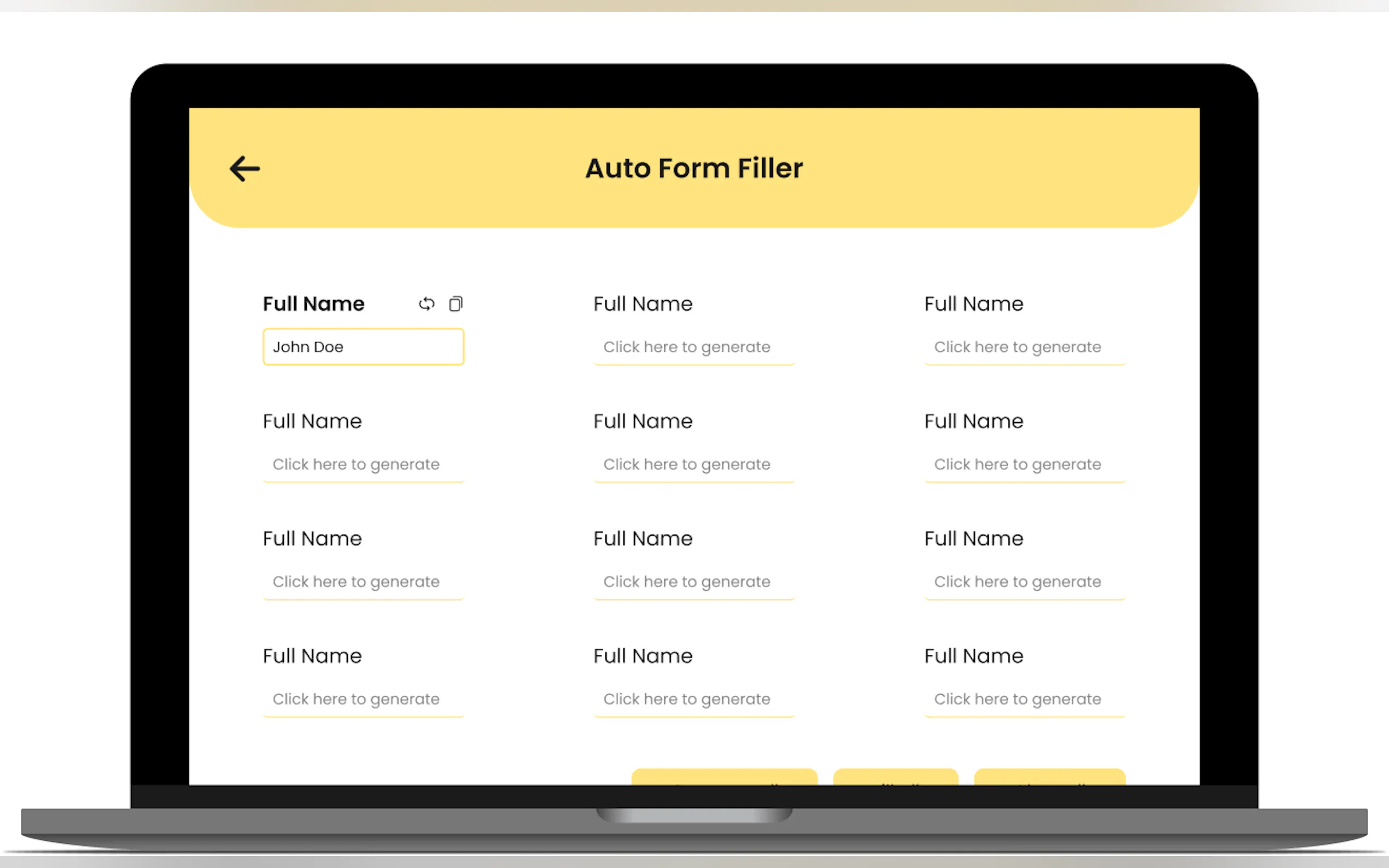This screenshot has width=1389, height=868.
Task: Generate name in second row, right field
Action: (1024, 465)
